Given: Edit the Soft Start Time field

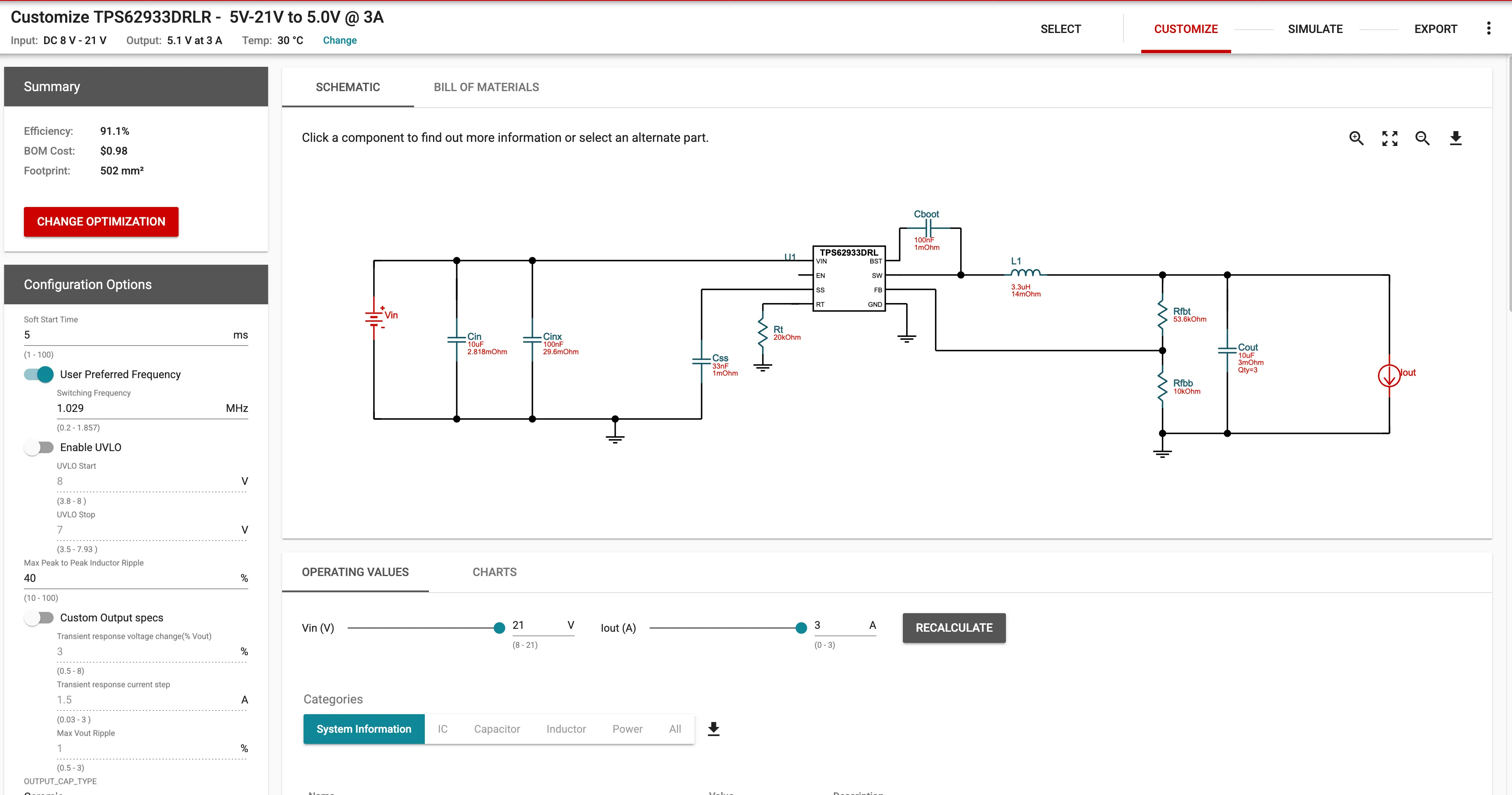Looking at the screenshot, I should click(x=136, y=335).
